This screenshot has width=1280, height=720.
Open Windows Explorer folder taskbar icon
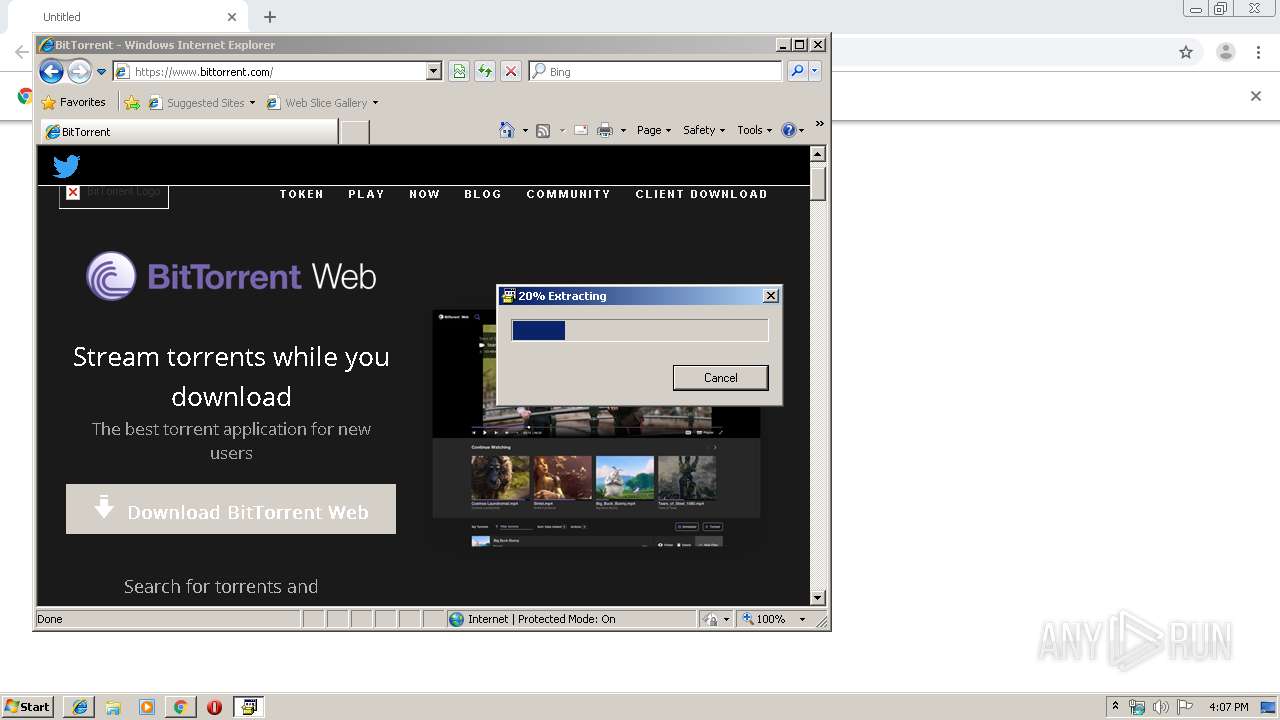[113, 707]
